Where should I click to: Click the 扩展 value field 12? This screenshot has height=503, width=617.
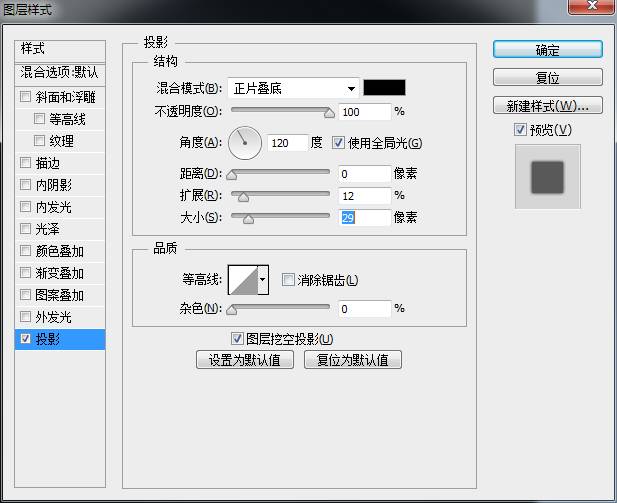point(364,196)
